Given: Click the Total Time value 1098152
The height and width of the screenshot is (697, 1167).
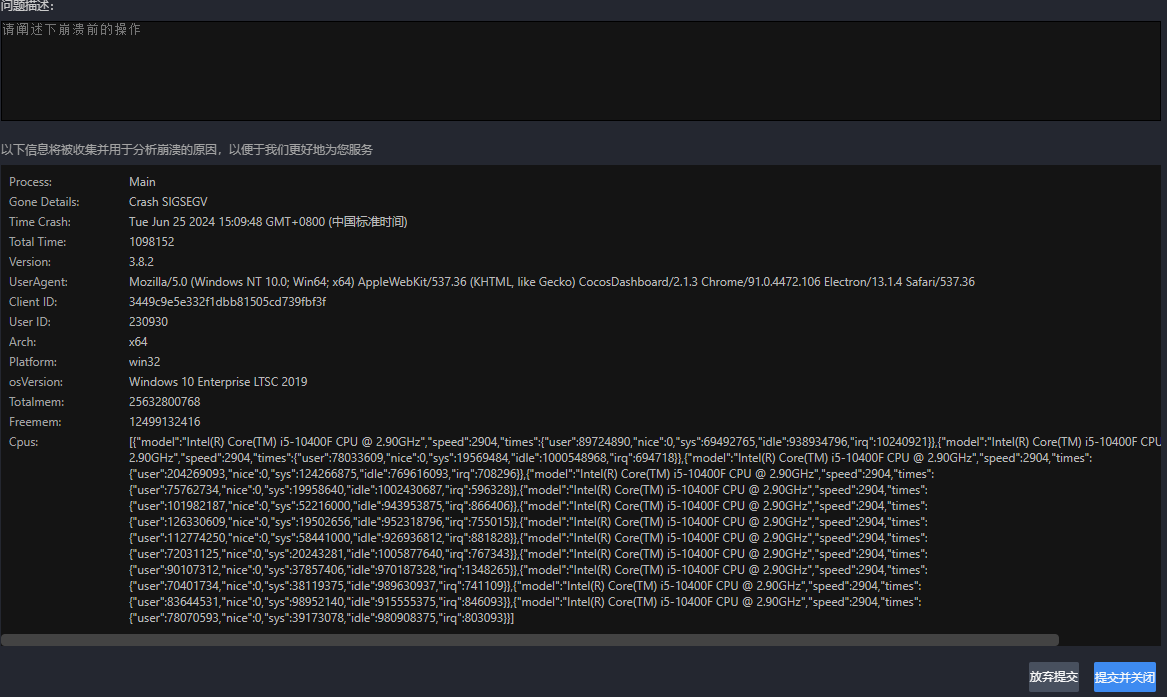Looking at the screenshot, I should [x=151, y=242].
